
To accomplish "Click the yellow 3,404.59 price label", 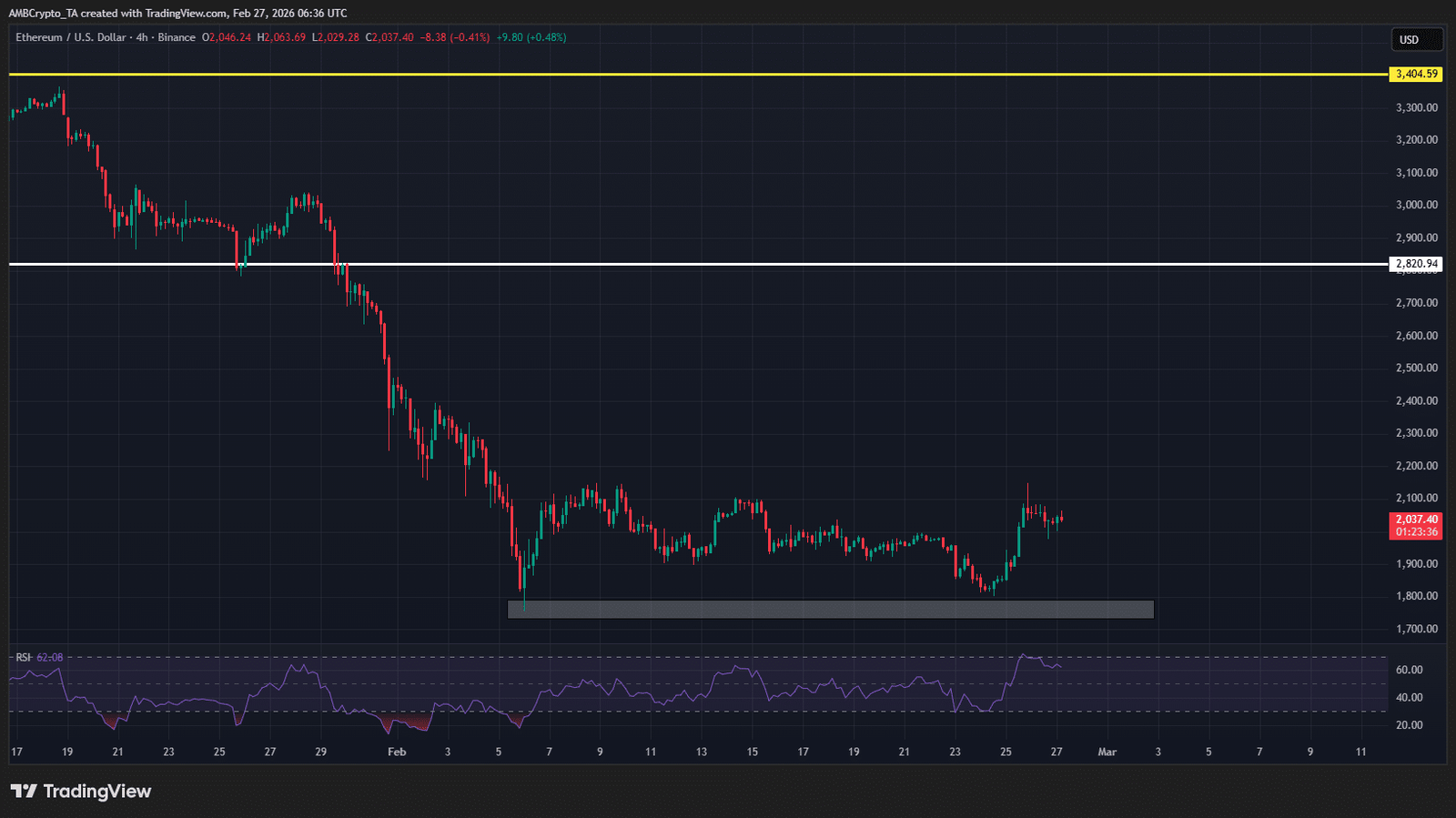I will coord(1417,74).
